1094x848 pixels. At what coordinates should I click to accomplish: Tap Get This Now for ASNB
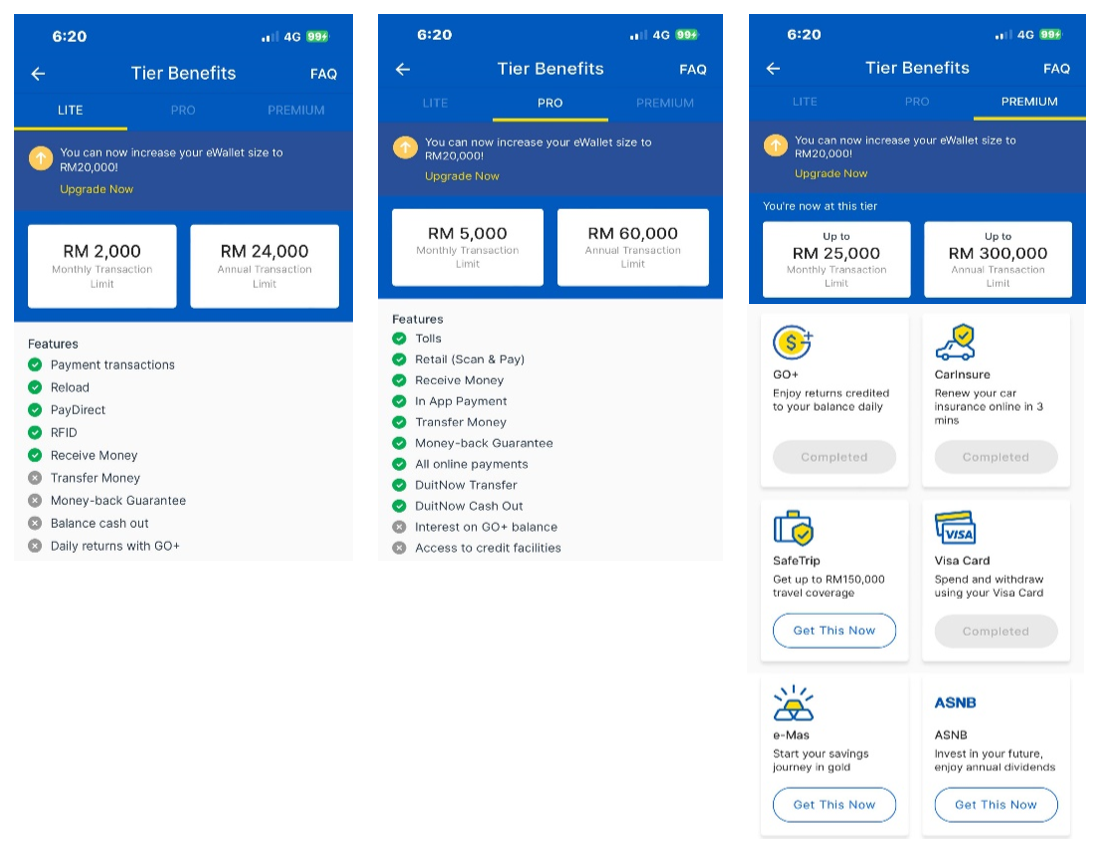(x=995, y=805)
